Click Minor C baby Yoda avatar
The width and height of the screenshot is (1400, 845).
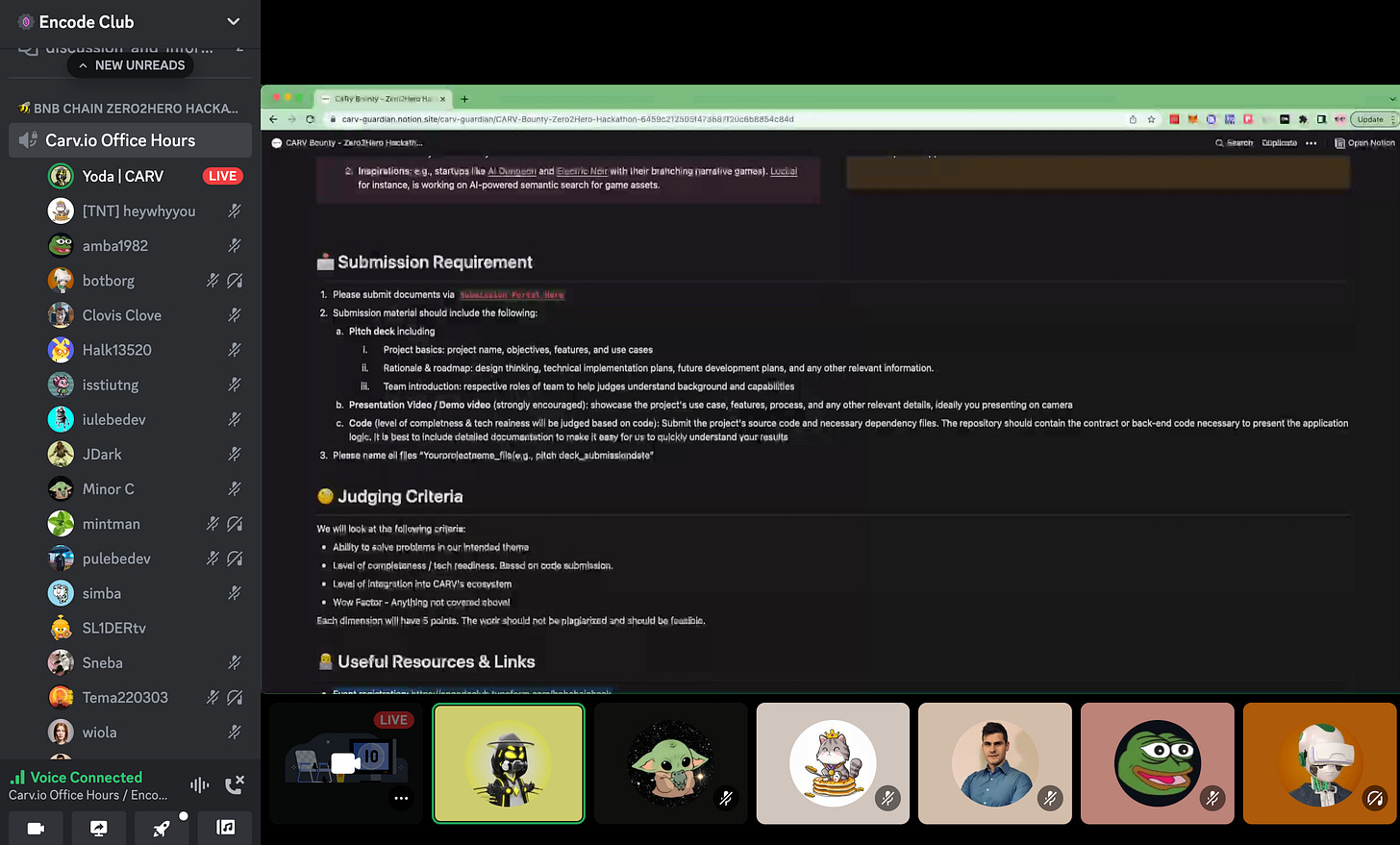(x=61, y=488)
